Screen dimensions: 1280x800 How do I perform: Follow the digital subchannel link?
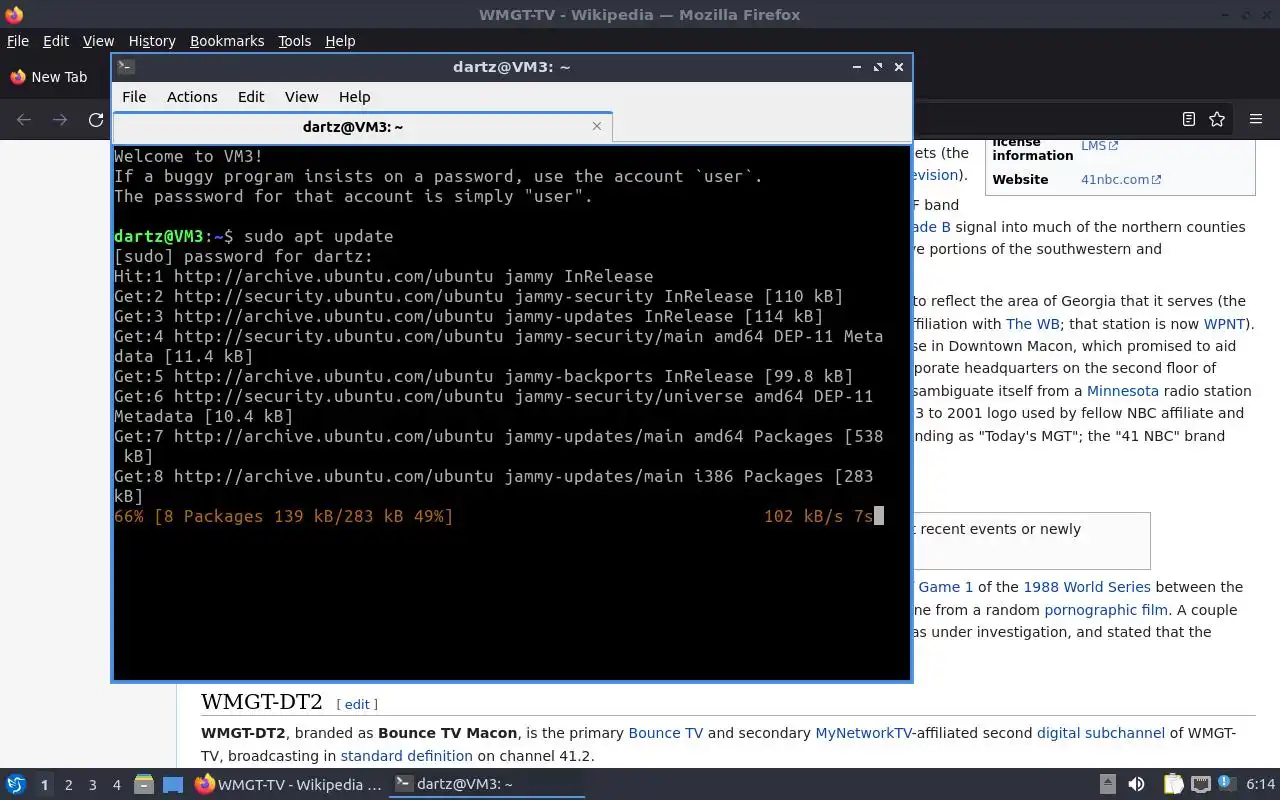click(1101, 733)
